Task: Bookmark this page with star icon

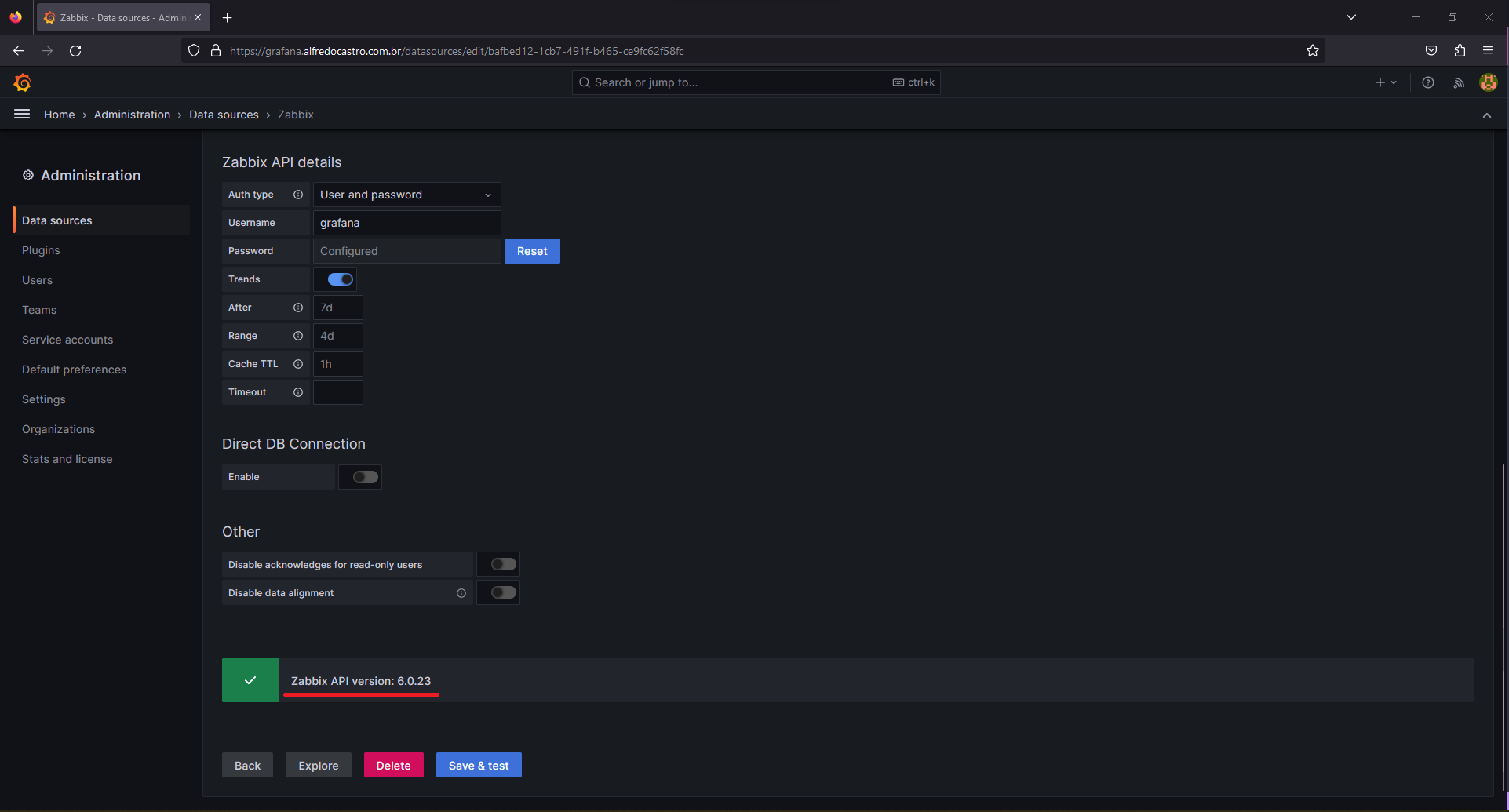Action: click(1313, 51)
